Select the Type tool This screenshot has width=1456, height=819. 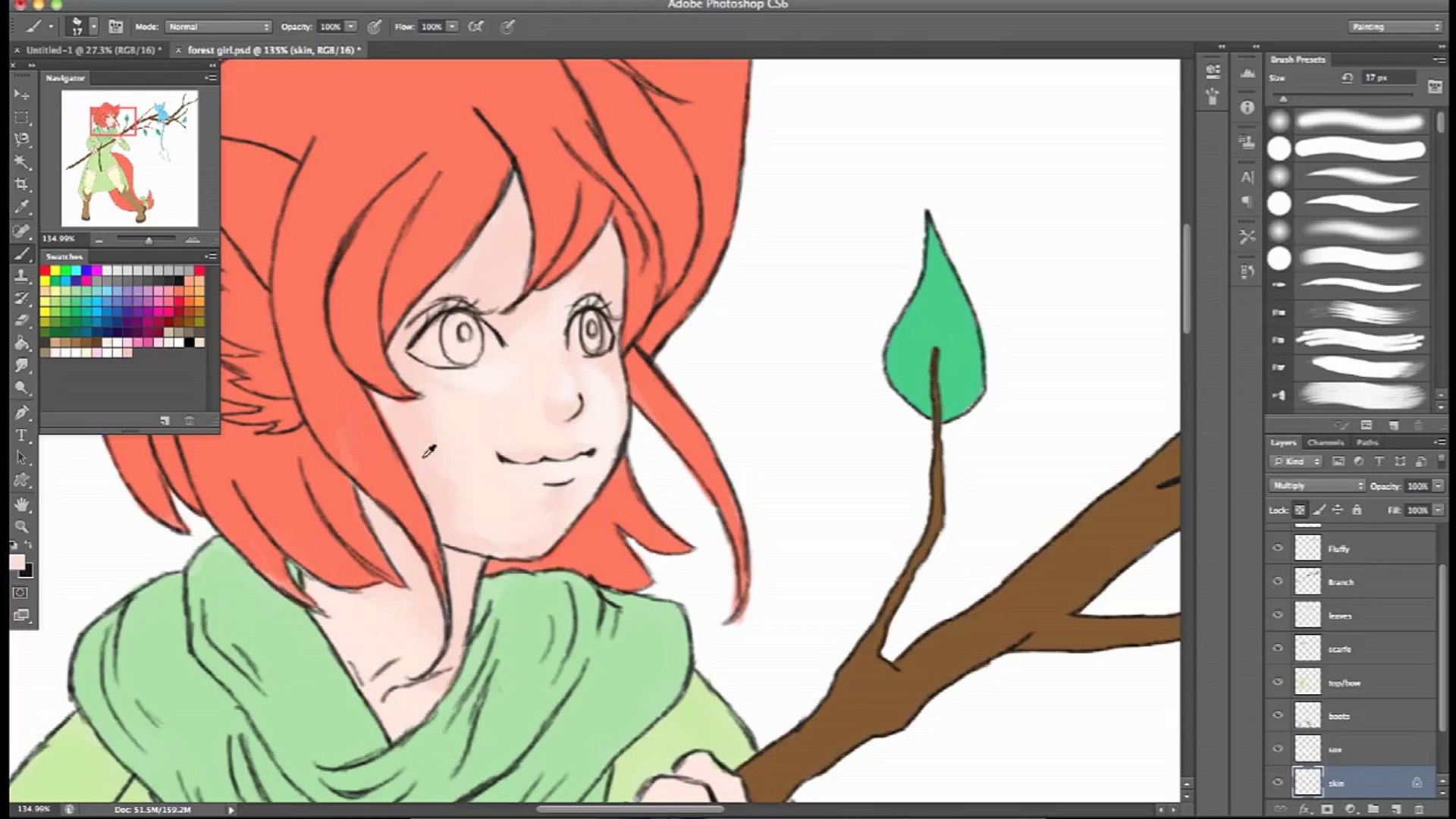[21, 435]
